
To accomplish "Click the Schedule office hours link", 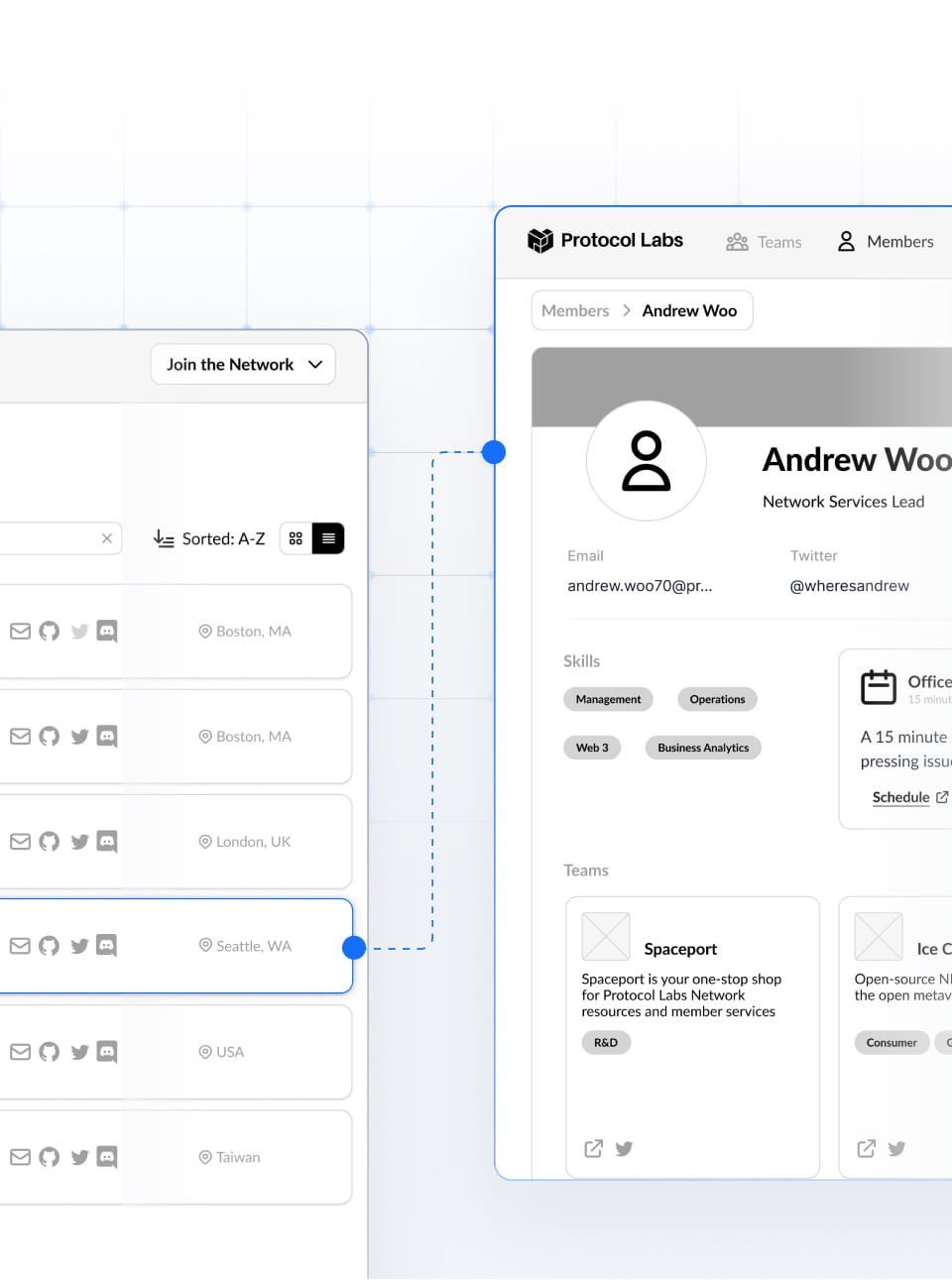I will click(x=900, y=797).
